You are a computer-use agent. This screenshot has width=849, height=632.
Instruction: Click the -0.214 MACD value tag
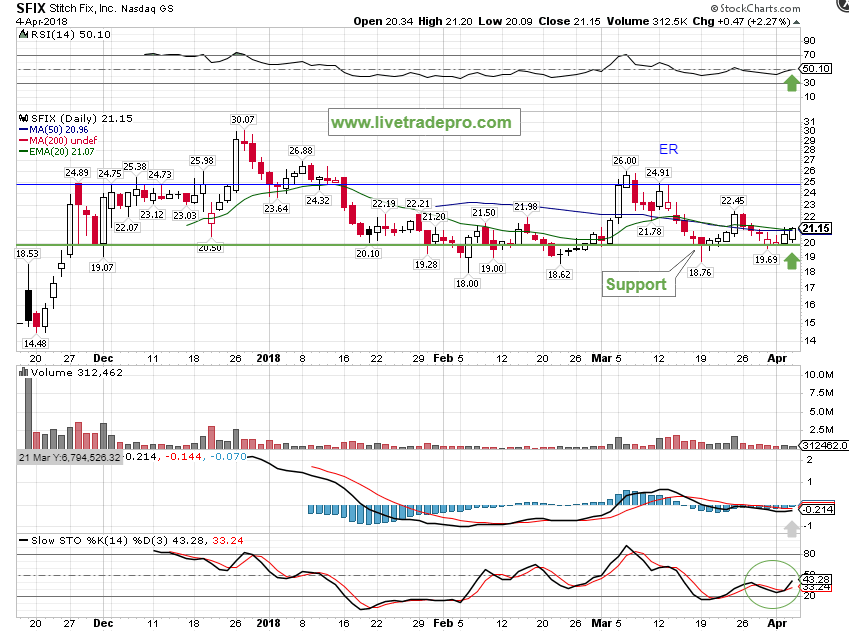[x=818, y=509]
